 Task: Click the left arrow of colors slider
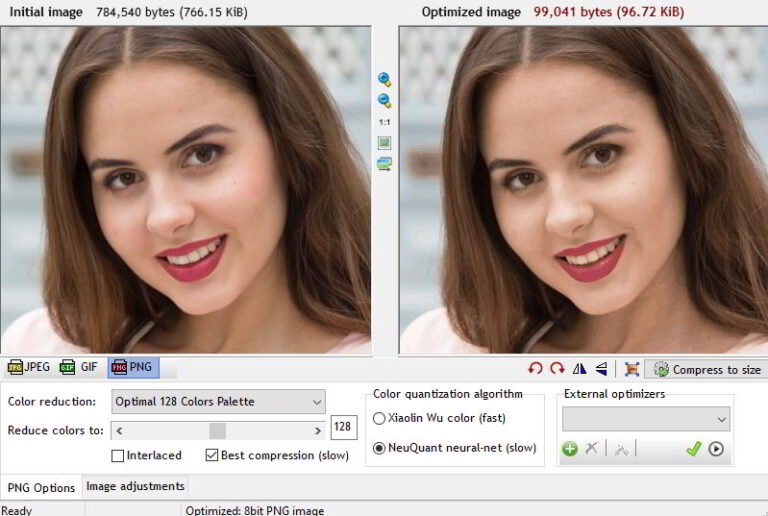pos(119,431)
